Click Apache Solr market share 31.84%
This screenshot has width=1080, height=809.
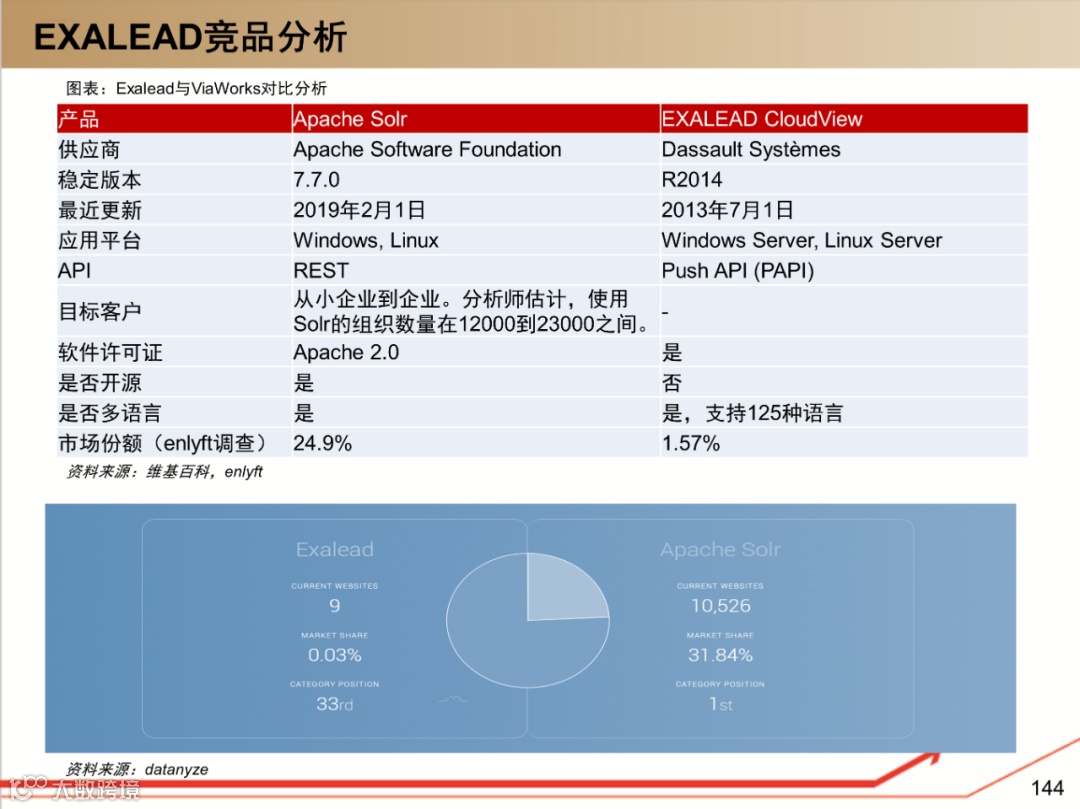point(720,655)
